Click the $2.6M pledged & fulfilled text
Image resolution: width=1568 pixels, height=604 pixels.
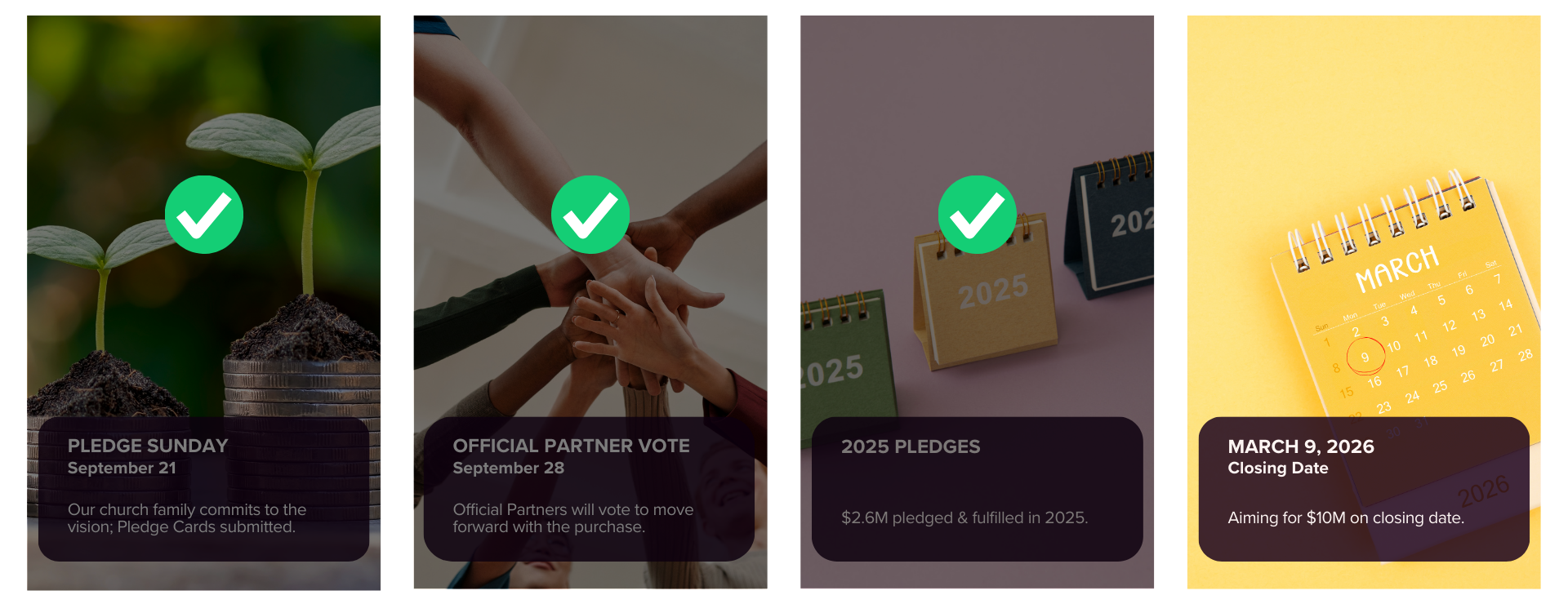964,517
